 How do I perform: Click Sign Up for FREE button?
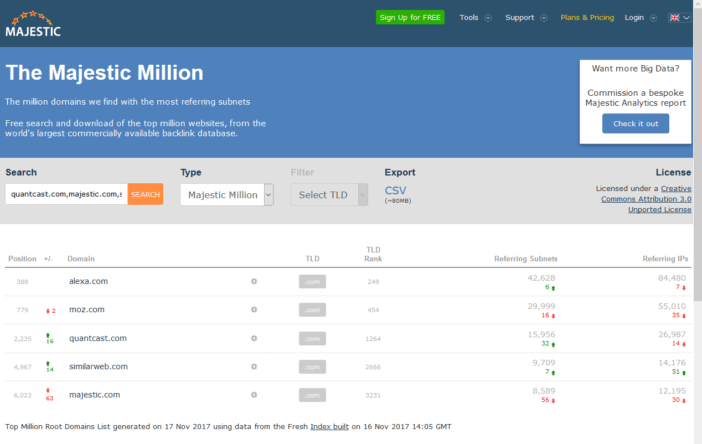[410, 17]
